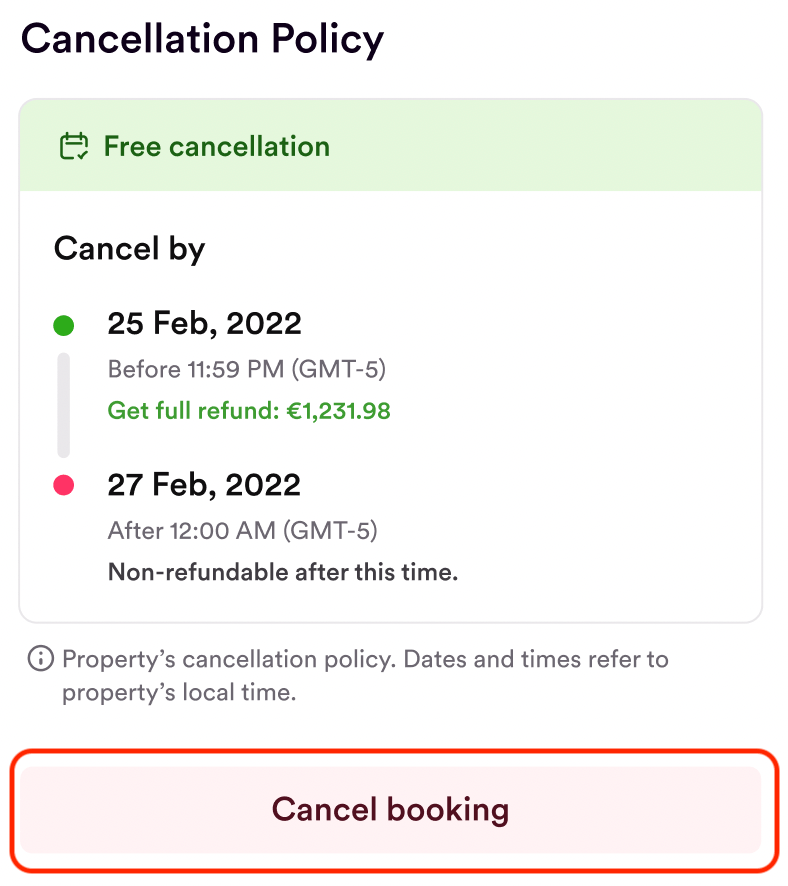Click the gray timeline bar between the dots
Image resolution: width=788 pixels, height=886 pixels.
point(63,405)
